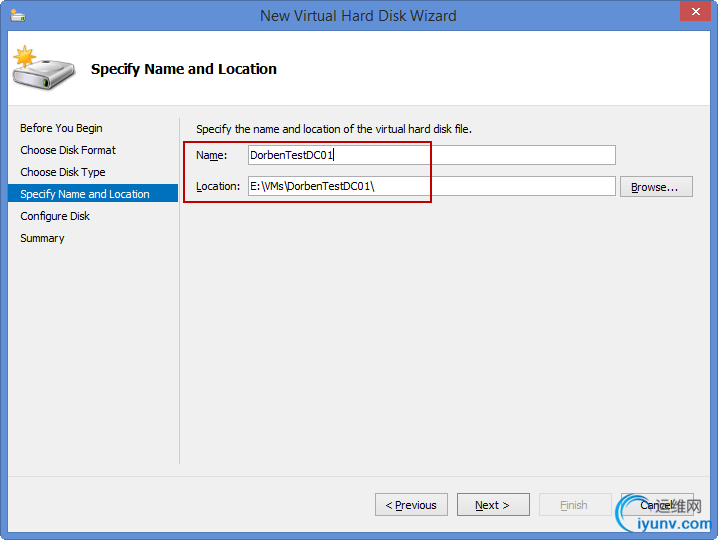Screen dimensions: 718x540
Task: Proceed with the Next button
Action: [x=493, y=505]
